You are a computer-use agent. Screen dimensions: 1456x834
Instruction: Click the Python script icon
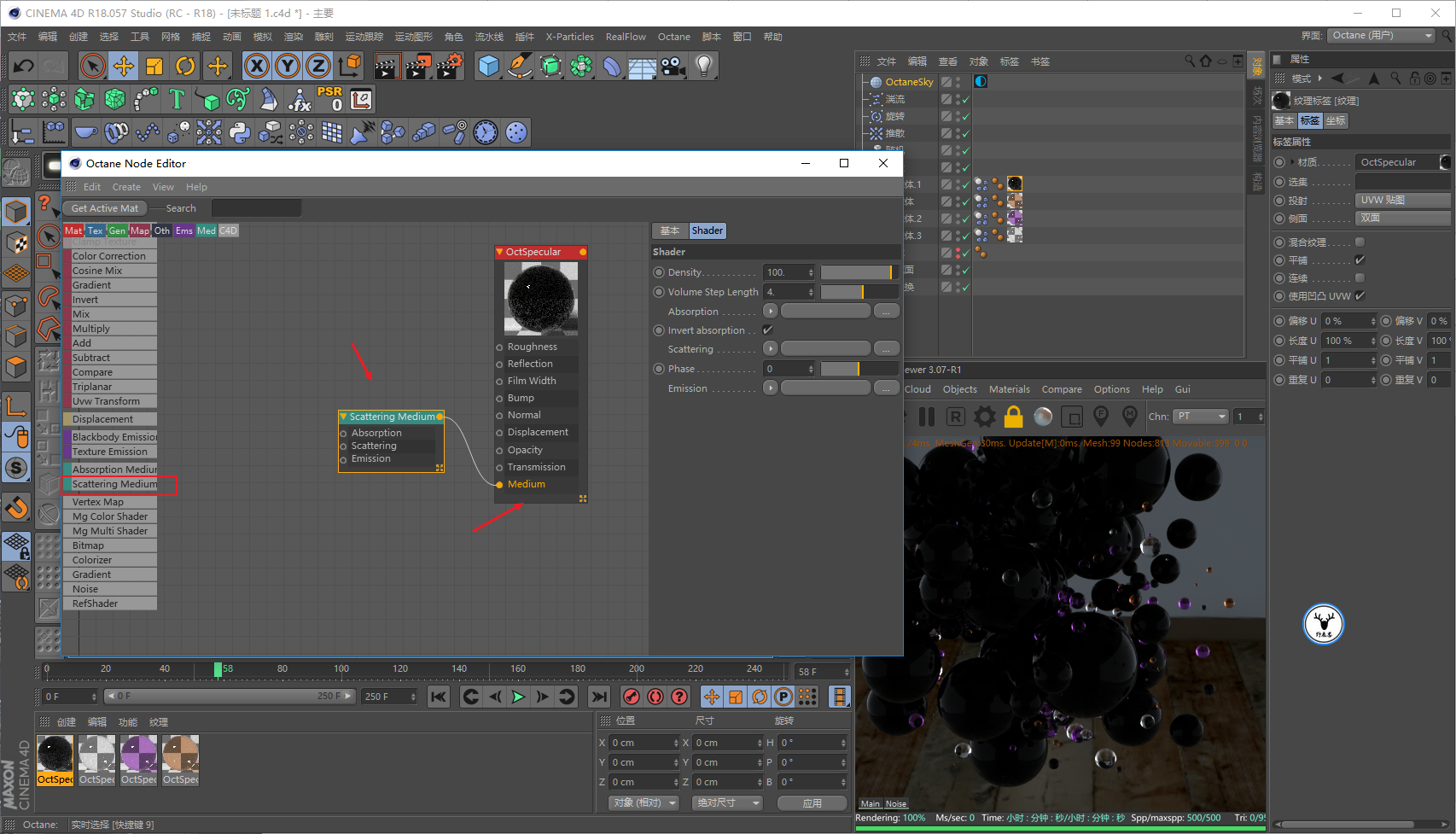click(x=240, y=132)
